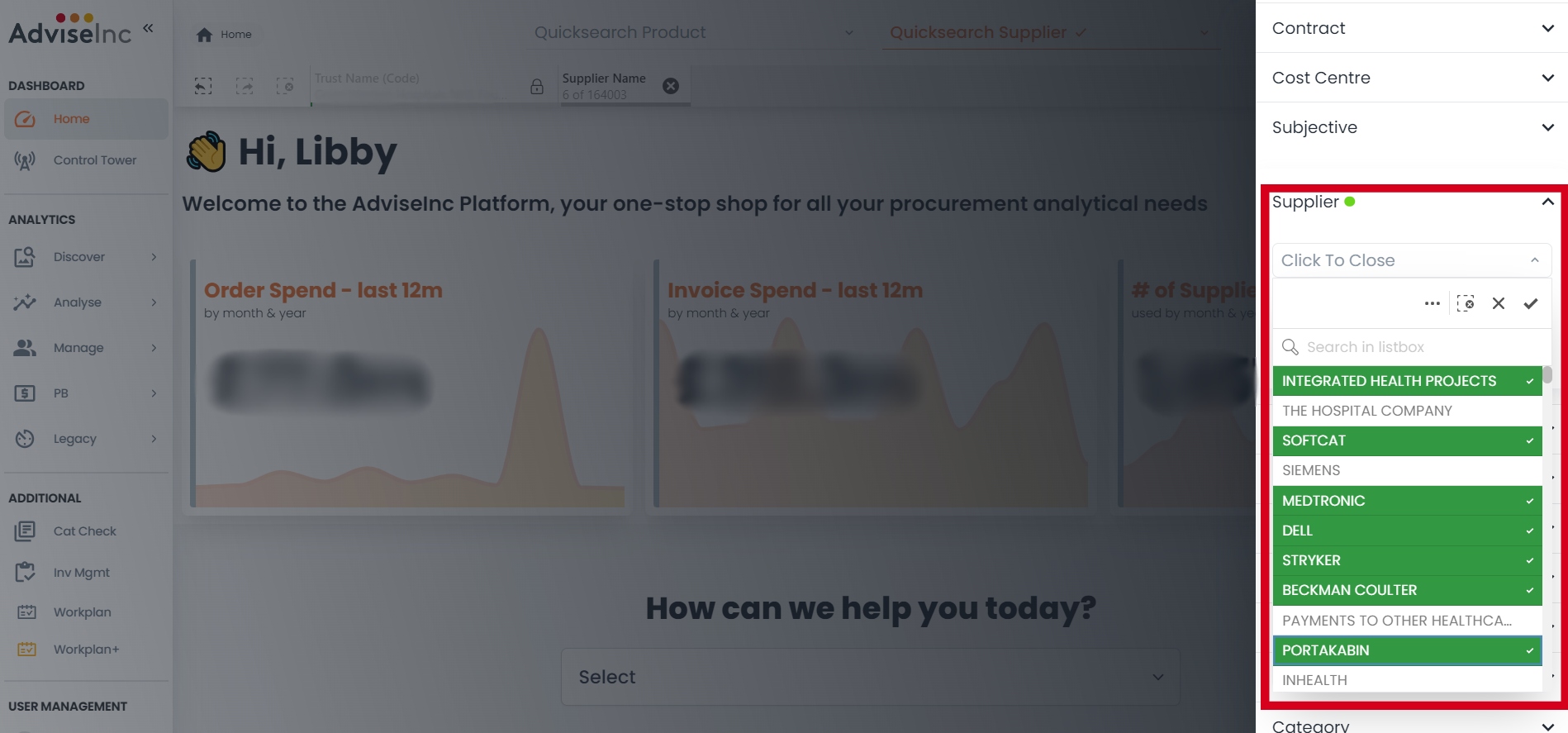Open Cat Check in the sidebar
1568x733 pixels.
[x=86, y=531]
